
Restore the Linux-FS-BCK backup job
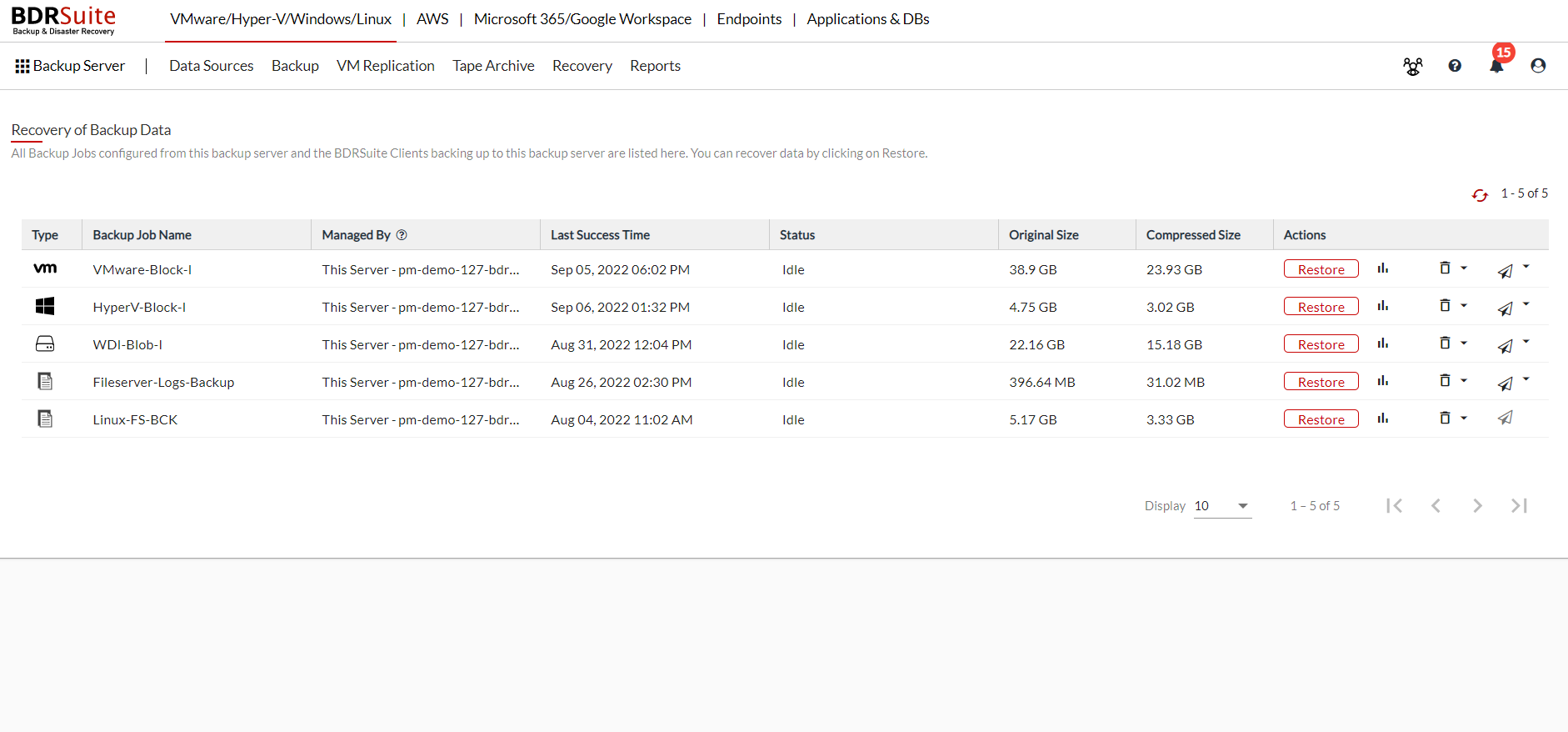pos(1321,419)
